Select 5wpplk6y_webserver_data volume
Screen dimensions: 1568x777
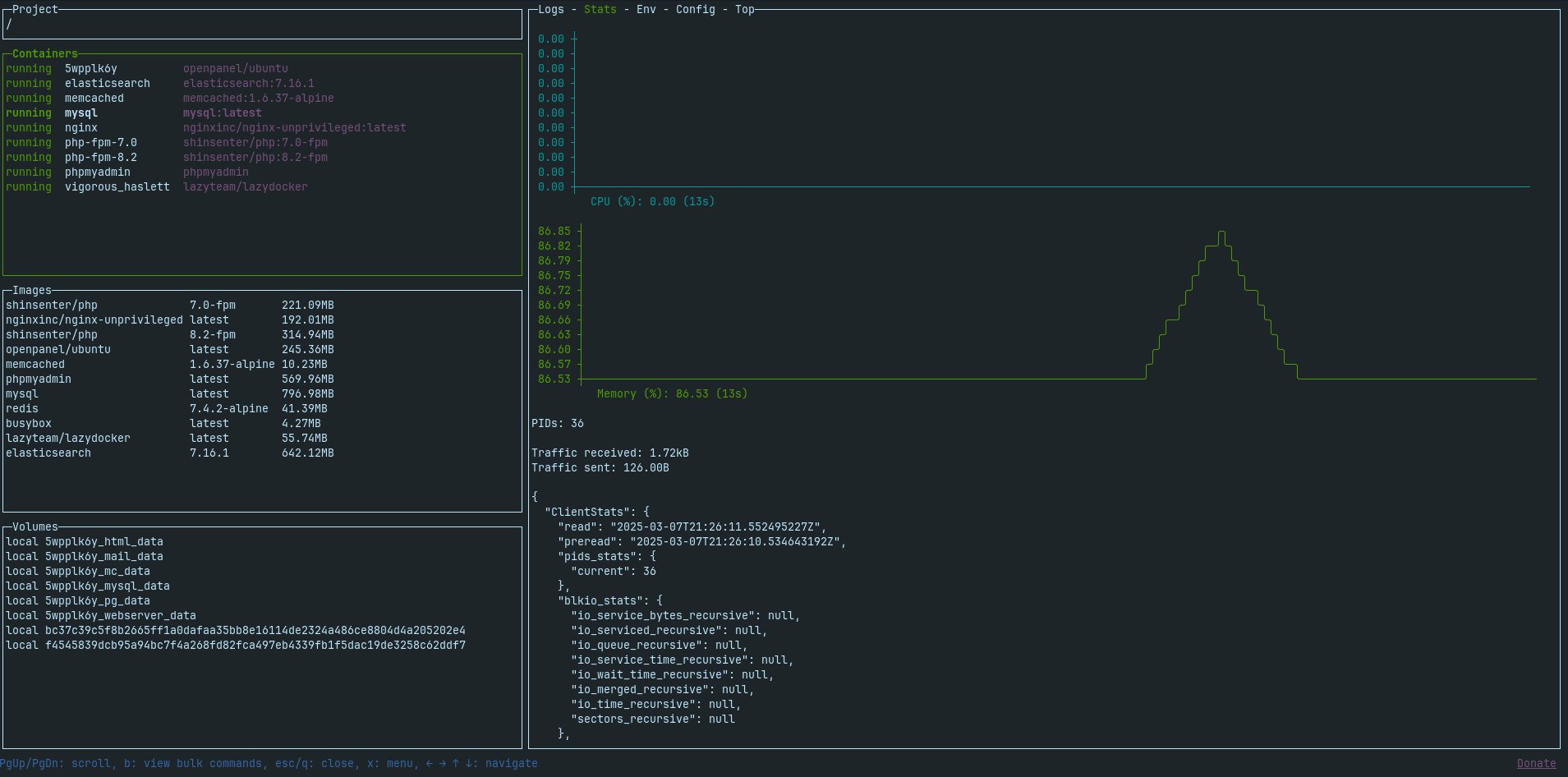[262, 615]
